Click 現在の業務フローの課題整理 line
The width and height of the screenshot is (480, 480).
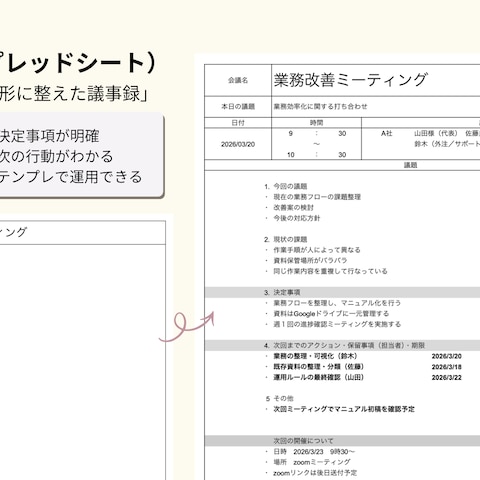[x=317, y=197]
